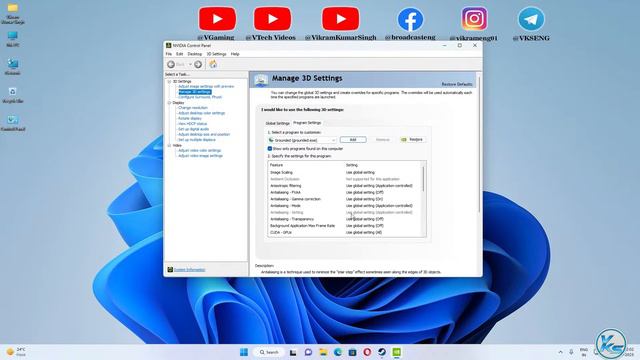This screenshot has width=640, height=360.
Task: Click the main panel vertical scrollbar
Action: pos(479,145)
